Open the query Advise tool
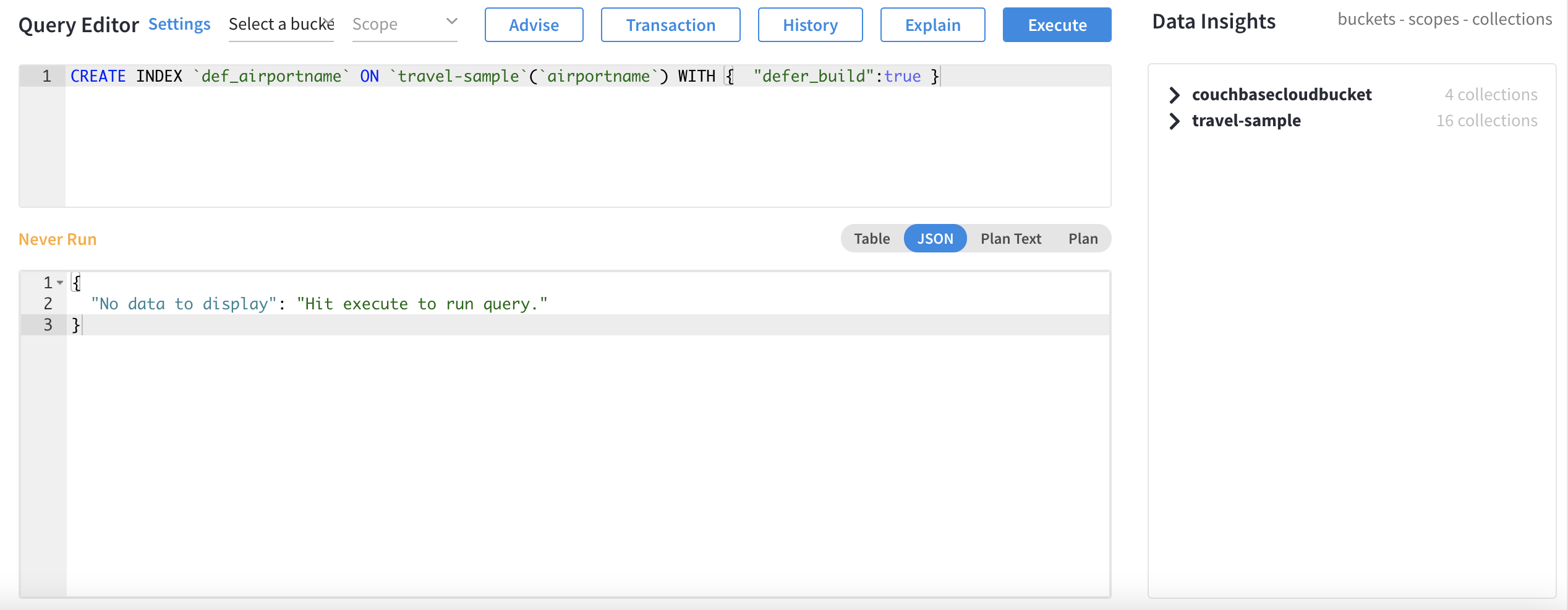 click(x=533, y=25)
